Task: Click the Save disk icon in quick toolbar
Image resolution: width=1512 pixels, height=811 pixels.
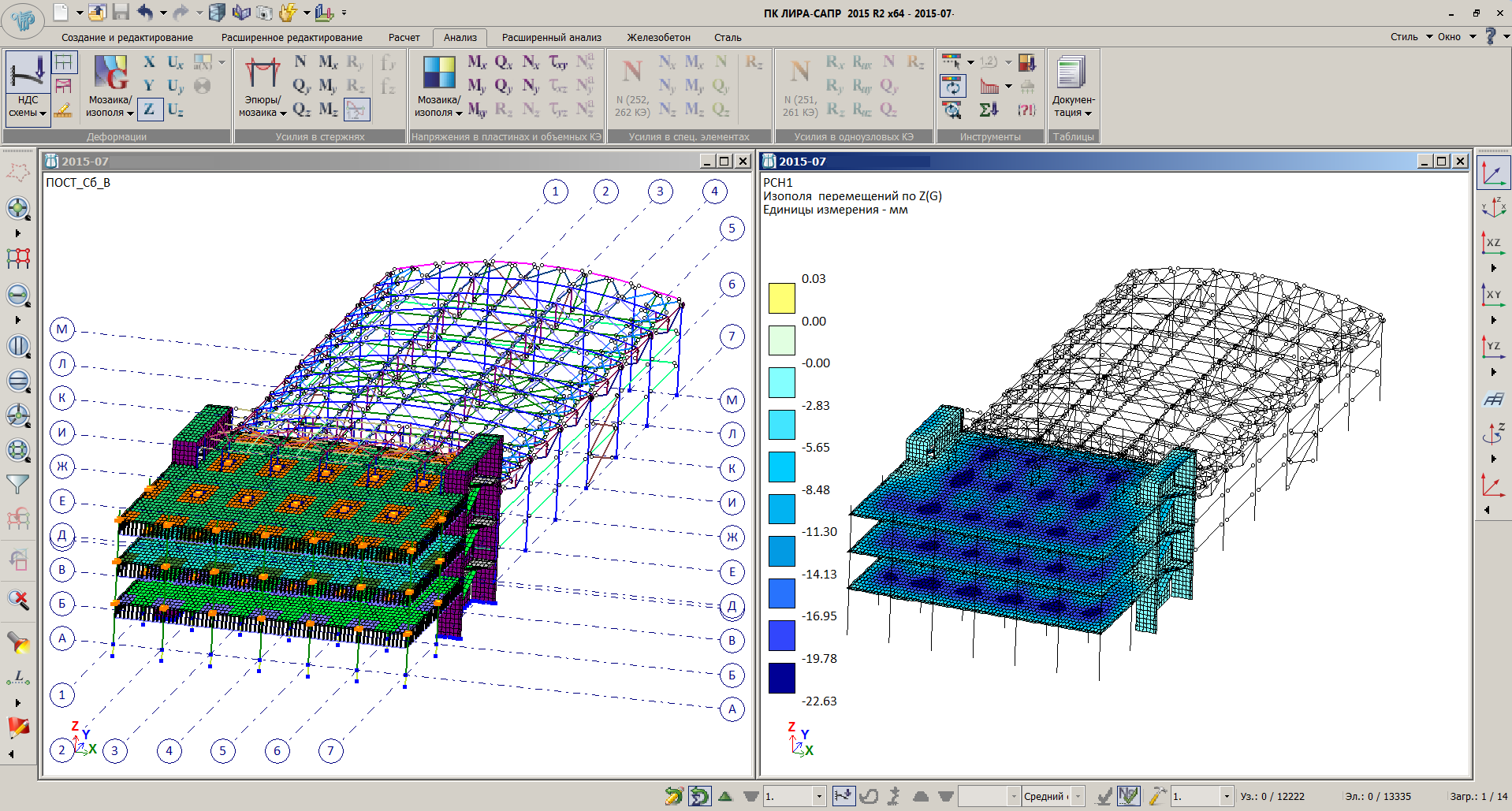Action: pyautogui.click(x=121, y=12)
